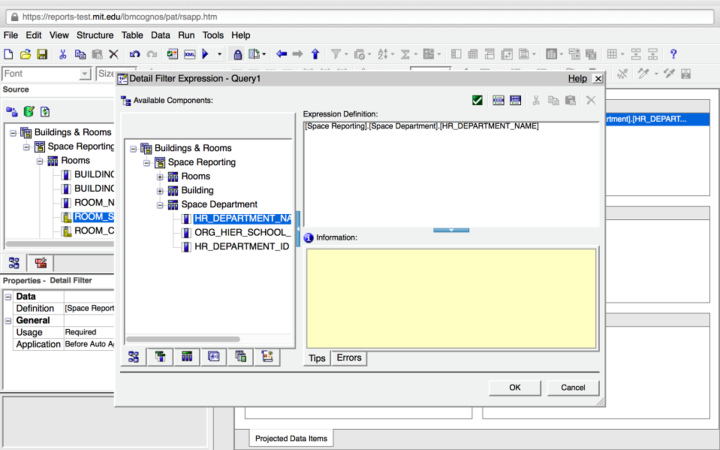720x450 pixels.
Task: Click the lock icon in main toolbar
Action: point(238,54)
